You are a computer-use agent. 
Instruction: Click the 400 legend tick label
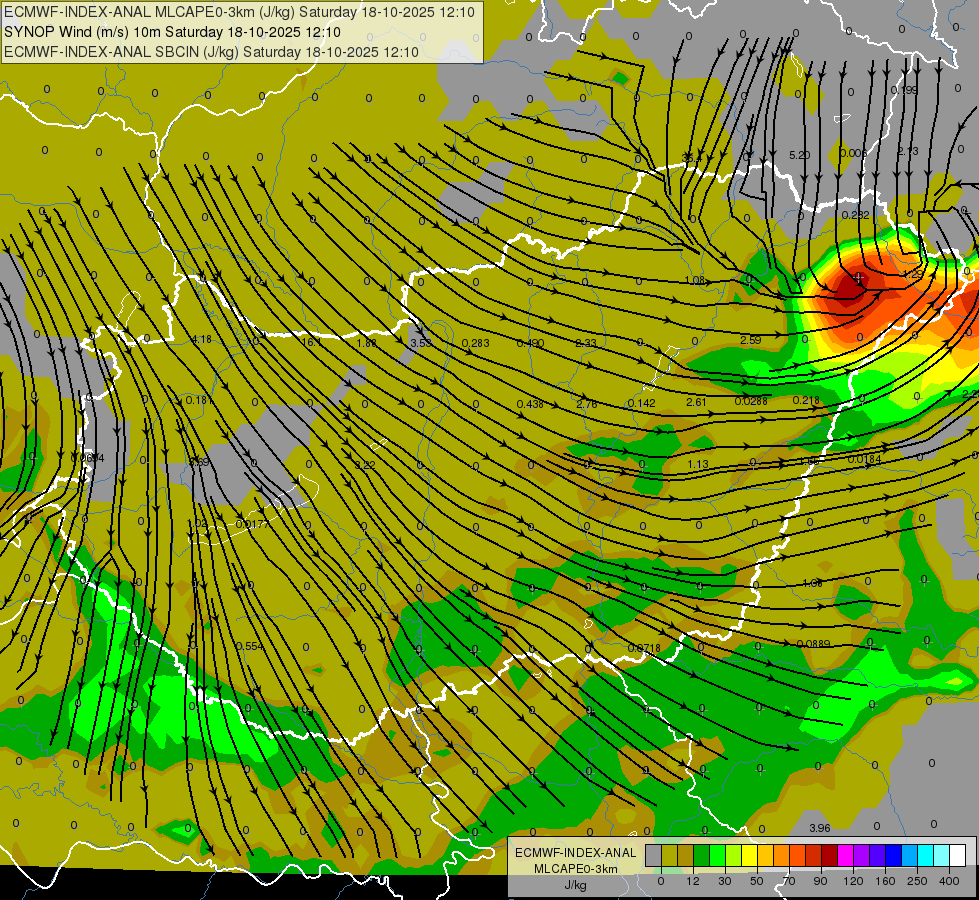[x=949, y=881]
